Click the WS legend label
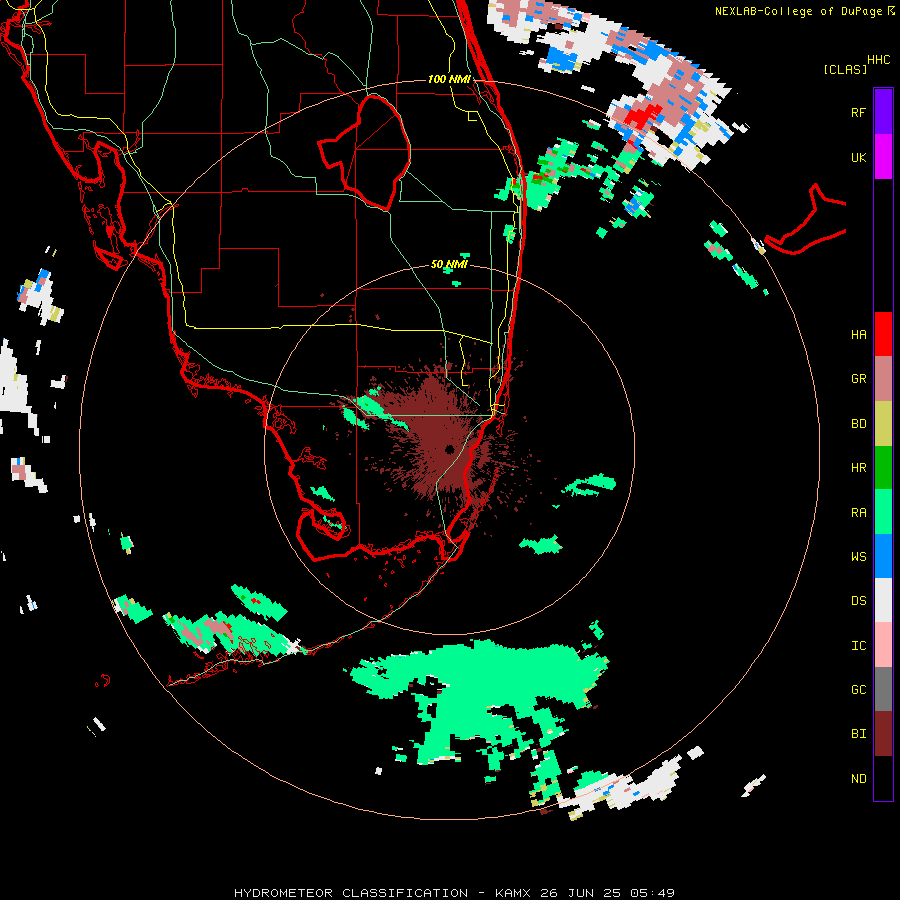Screen dimensions: 900x900 [x=858, y=556]
